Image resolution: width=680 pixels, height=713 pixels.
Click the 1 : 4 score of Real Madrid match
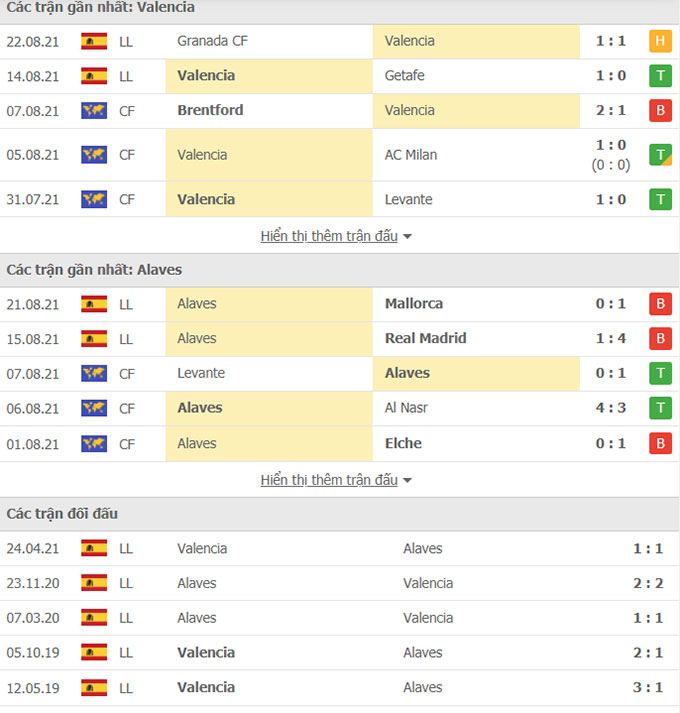point(611,339)
